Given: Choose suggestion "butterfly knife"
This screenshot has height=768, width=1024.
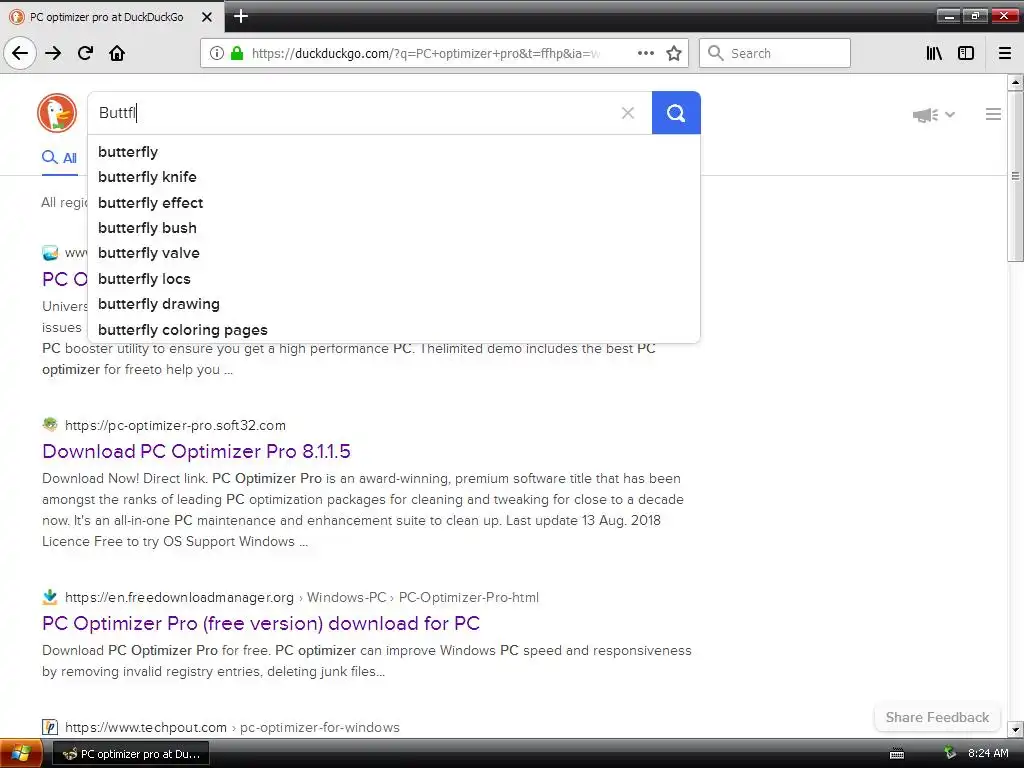Looking at the screenshot, I should click(394, 177).
